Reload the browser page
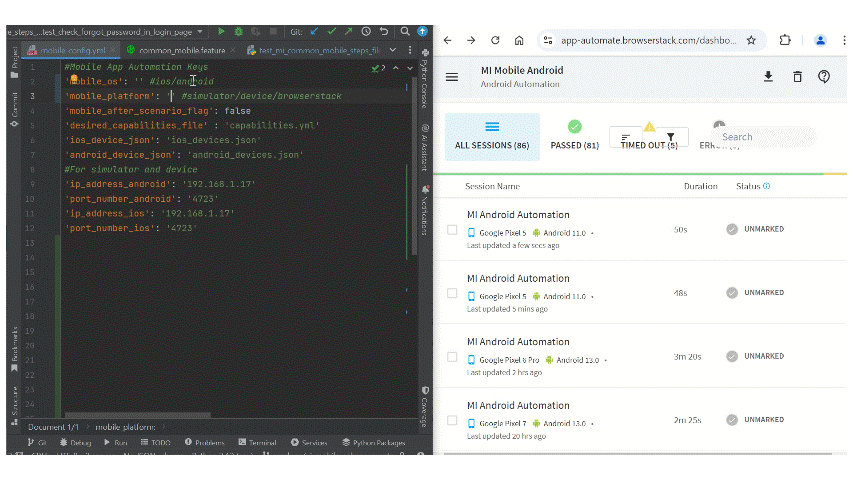 click(x=495, y=40)
